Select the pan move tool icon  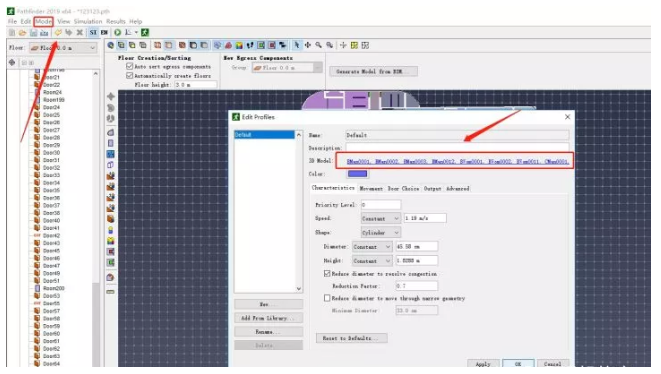(308, 45)
